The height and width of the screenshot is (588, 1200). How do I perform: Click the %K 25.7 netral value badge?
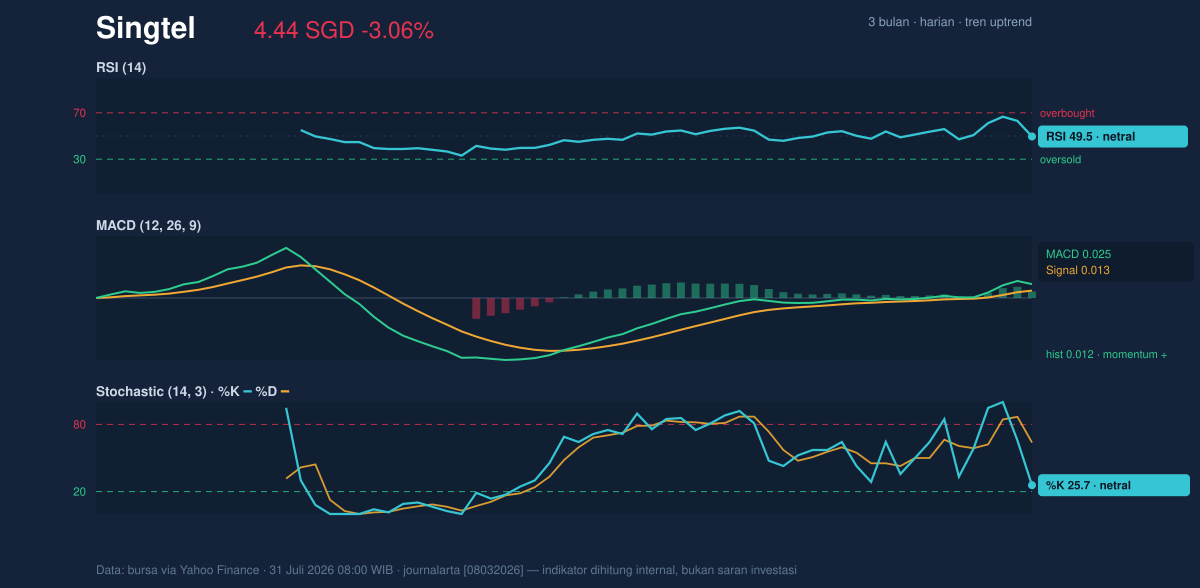(x=1112, y=485)
